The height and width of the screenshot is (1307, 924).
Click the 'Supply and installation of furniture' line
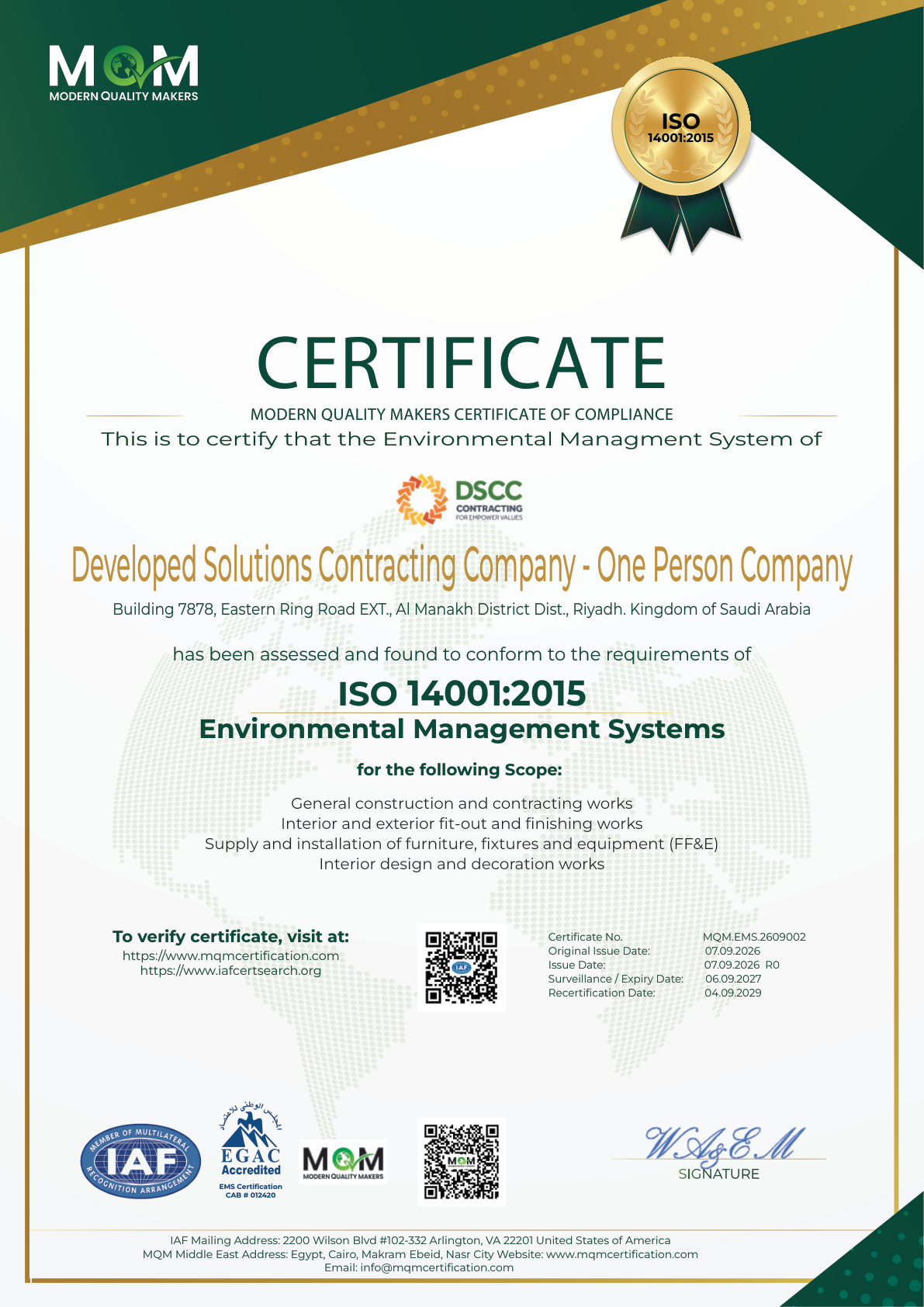coord(462,844)
